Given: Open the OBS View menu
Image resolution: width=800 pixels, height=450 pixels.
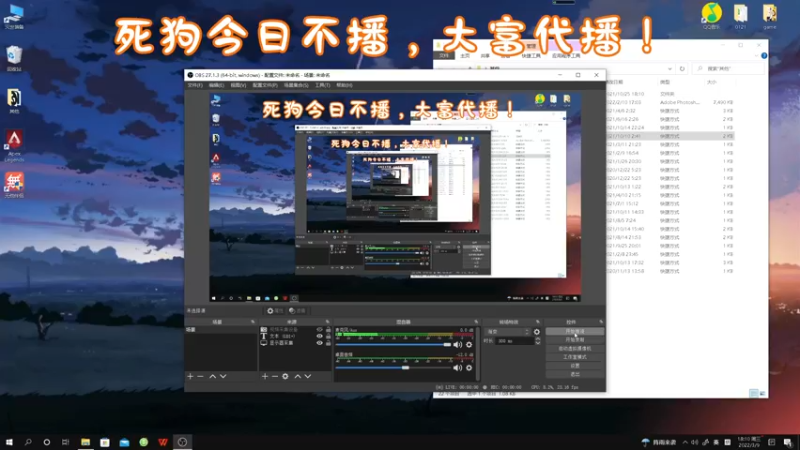Looking at the screenshot, I should [x=238, y=85].
